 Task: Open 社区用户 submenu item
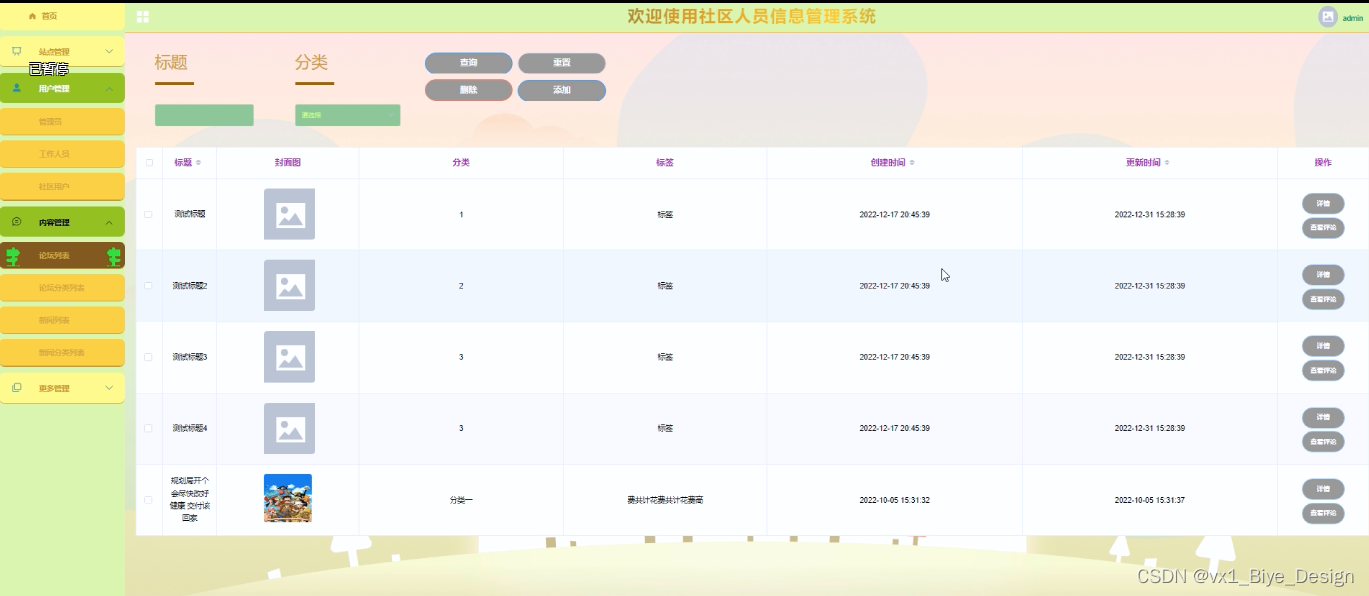62,187
